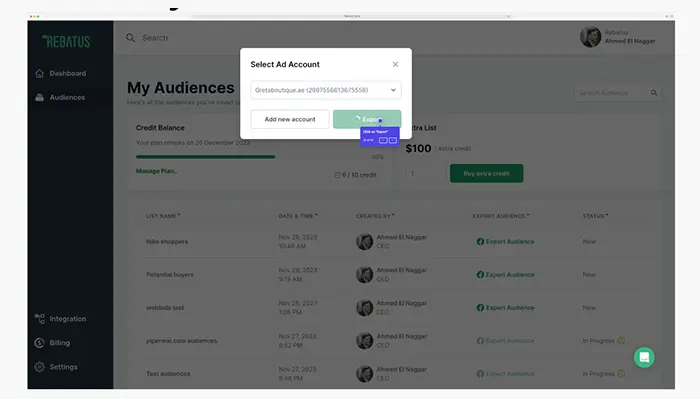Close the Select Ad Account dialog
700x399 pixels.
tap(395, 64)
